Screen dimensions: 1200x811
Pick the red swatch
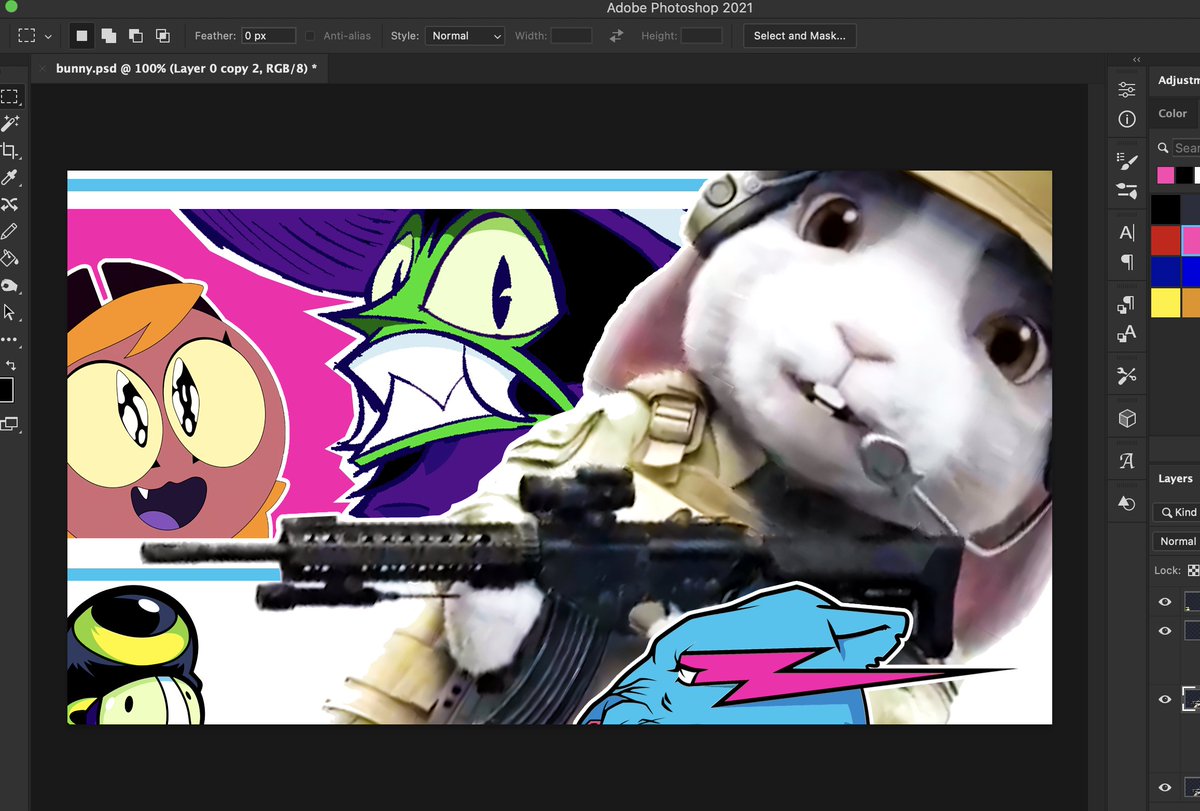[x=1165, y=240]
